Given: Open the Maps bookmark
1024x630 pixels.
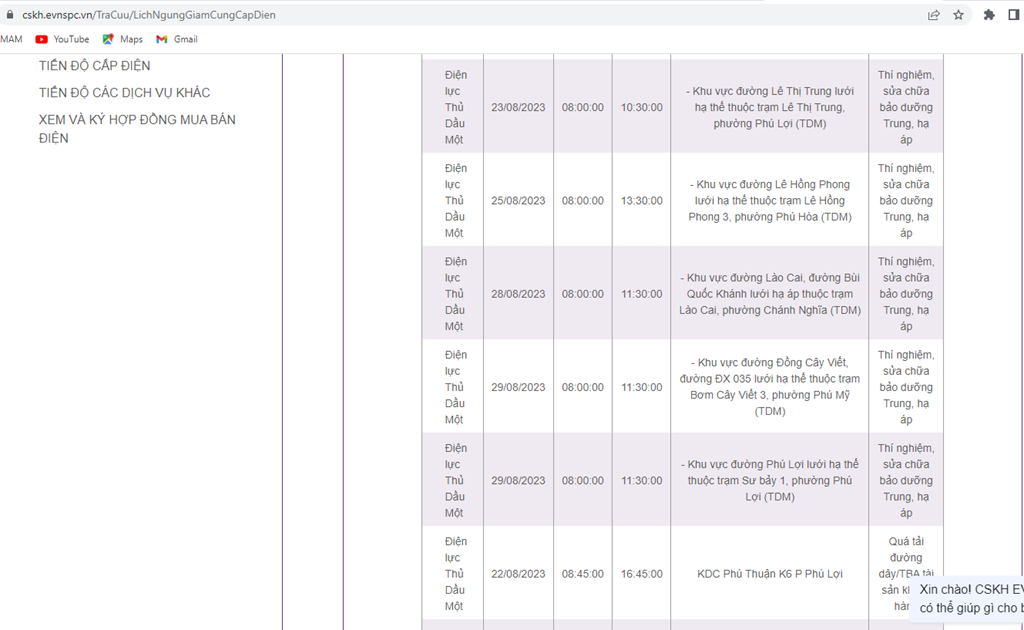Looking at the screenshot, I should click(x=123, y=39).
